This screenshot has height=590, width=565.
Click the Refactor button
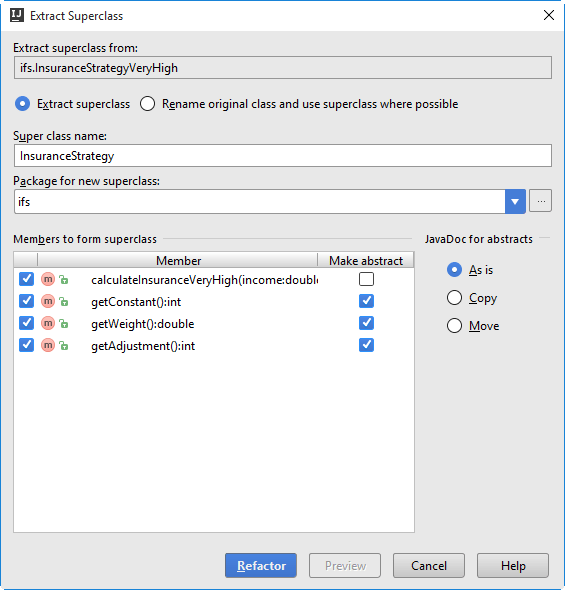tap(261, 565)
